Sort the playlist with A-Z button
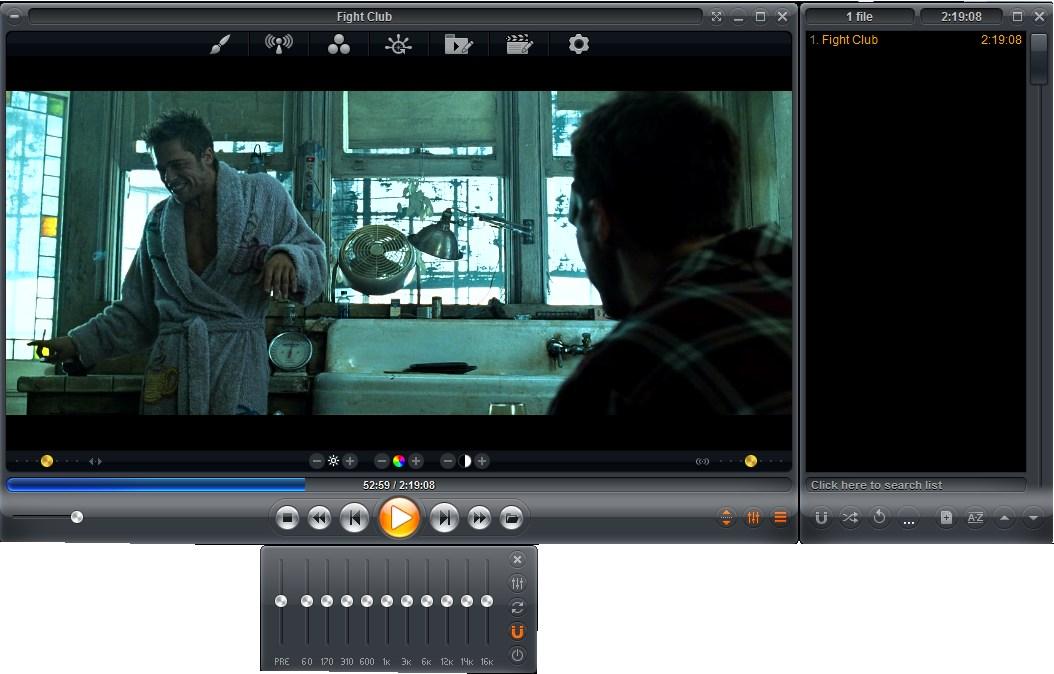Viewport: 1054px width, 674px height. pos(975,518)
